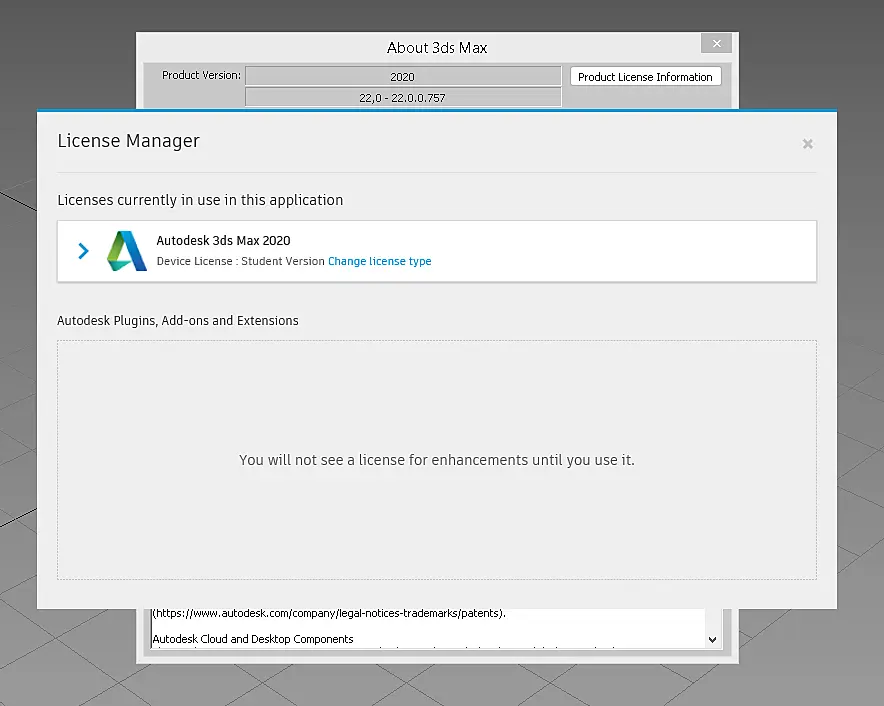Click the Licenses currently in use heading

click(x=200, y=200)
